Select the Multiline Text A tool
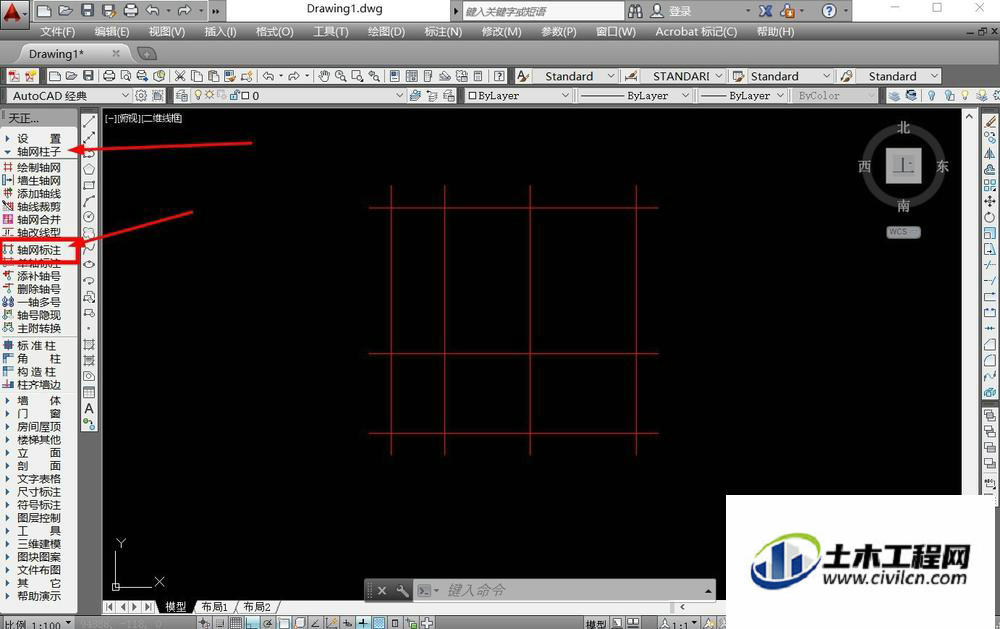 pyautogui.click(x=89, y=408)
